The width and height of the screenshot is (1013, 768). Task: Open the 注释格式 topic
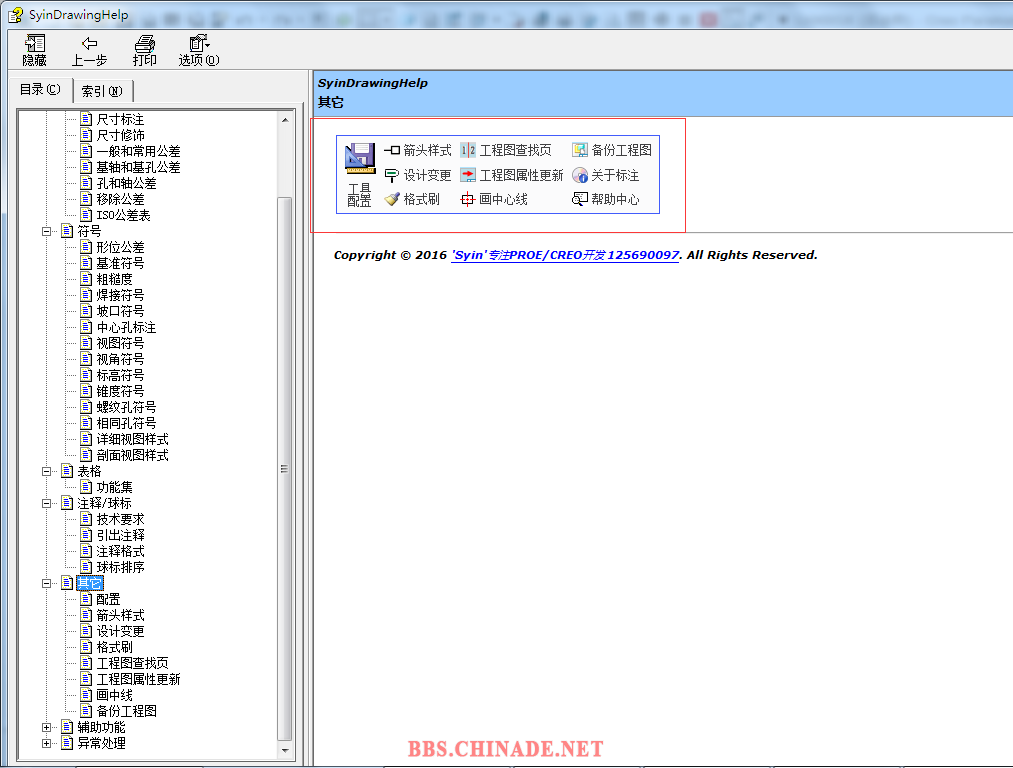[120, 551]
